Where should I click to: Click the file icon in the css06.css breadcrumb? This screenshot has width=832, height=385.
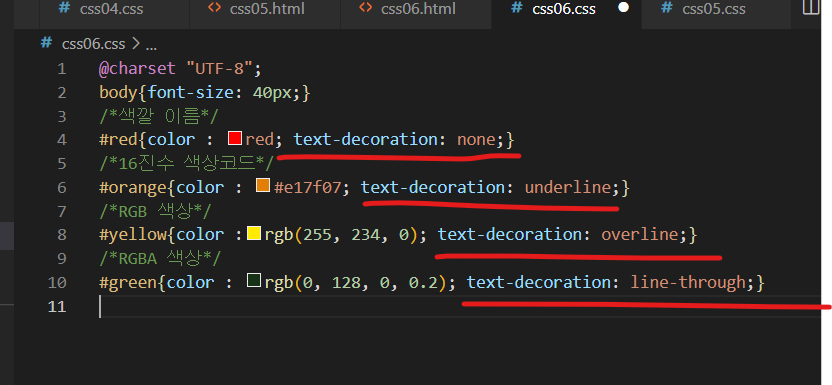tap(46, 43)
